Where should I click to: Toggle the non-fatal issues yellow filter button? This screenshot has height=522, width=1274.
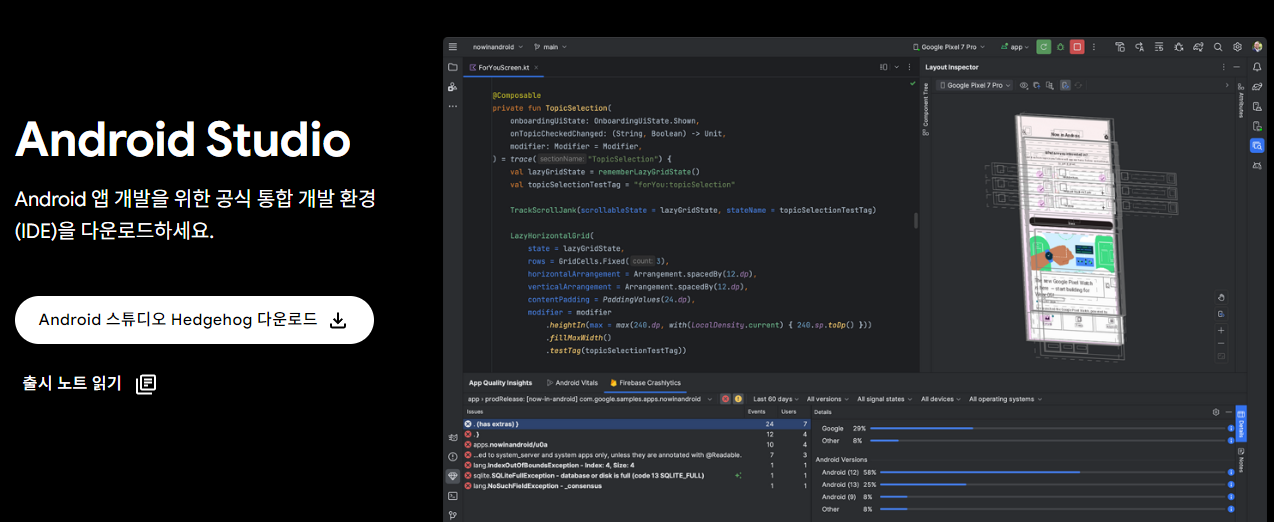[x=738, y=399]
